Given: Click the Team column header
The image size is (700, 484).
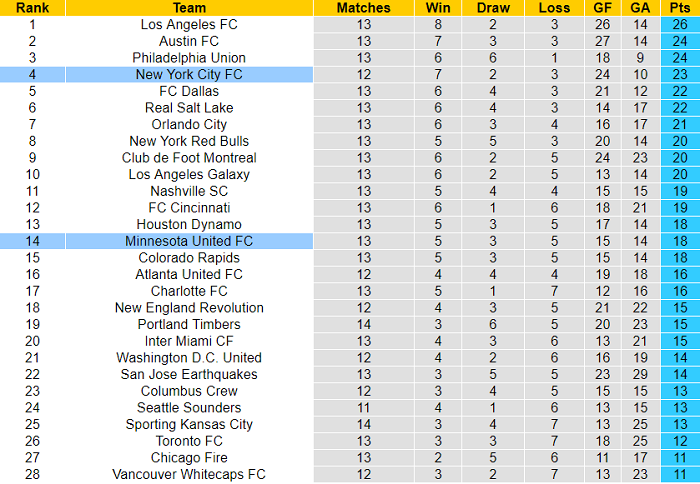Looking at the screenshot, I should coord(189,8).
